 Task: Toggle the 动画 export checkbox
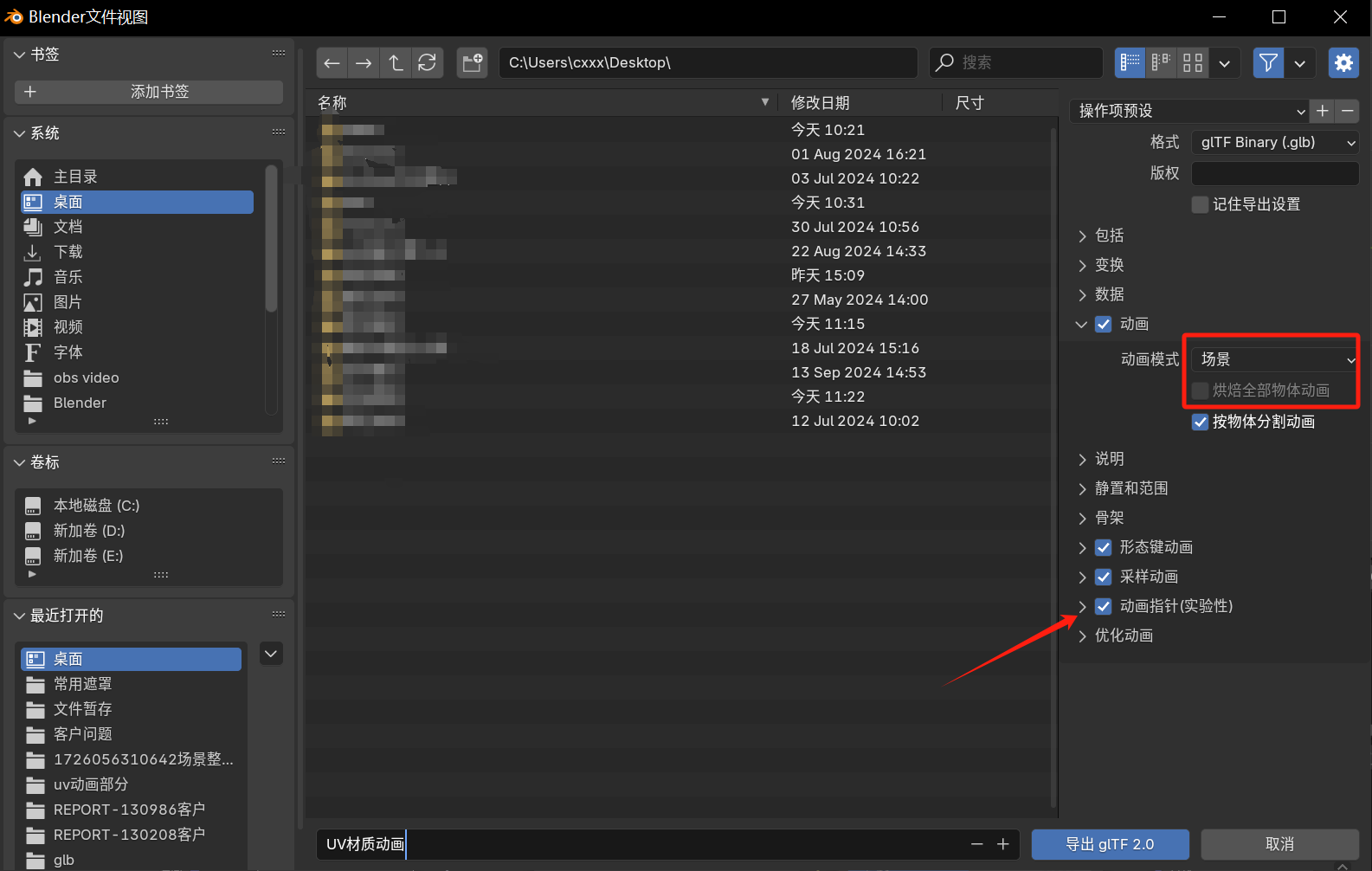1104,324
